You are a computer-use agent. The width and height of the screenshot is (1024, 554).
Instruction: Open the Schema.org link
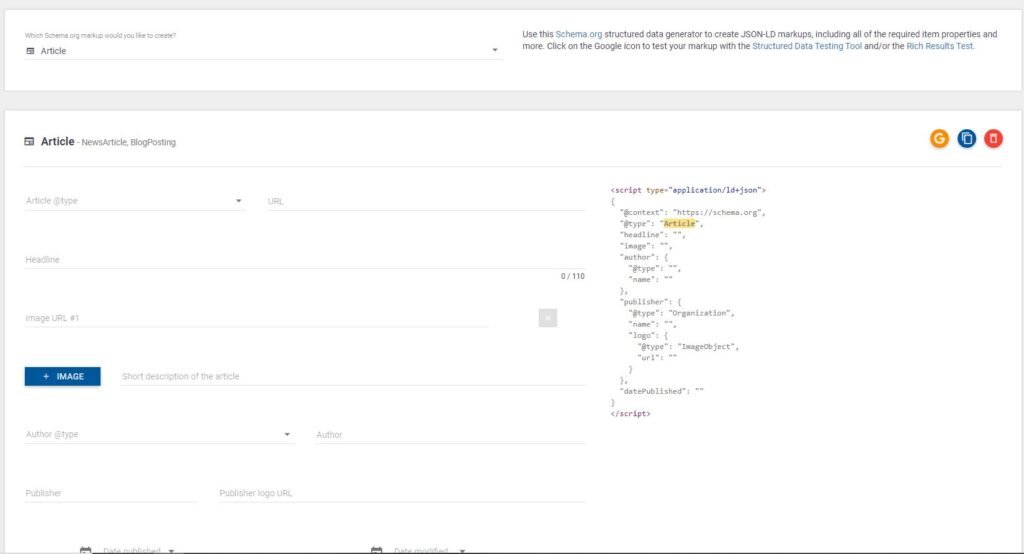coord(579,34)
